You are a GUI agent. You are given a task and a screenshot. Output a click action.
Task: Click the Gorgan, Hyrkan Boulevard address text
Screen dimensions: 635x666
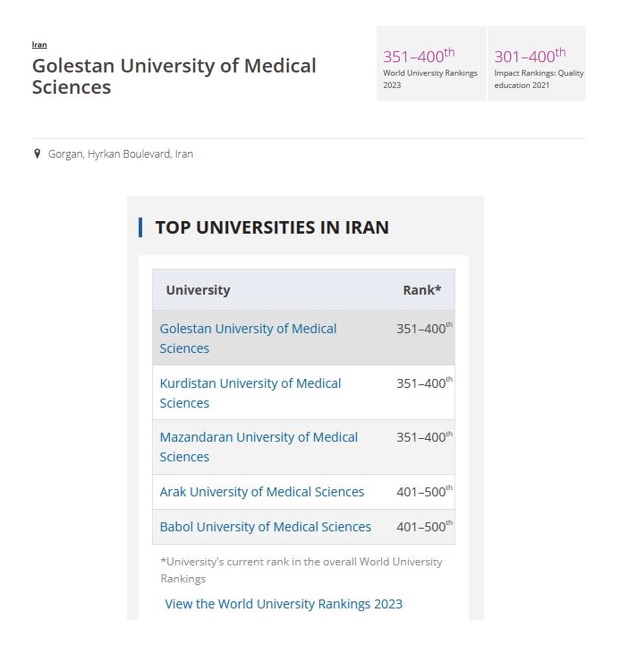(x=121, y=154)
